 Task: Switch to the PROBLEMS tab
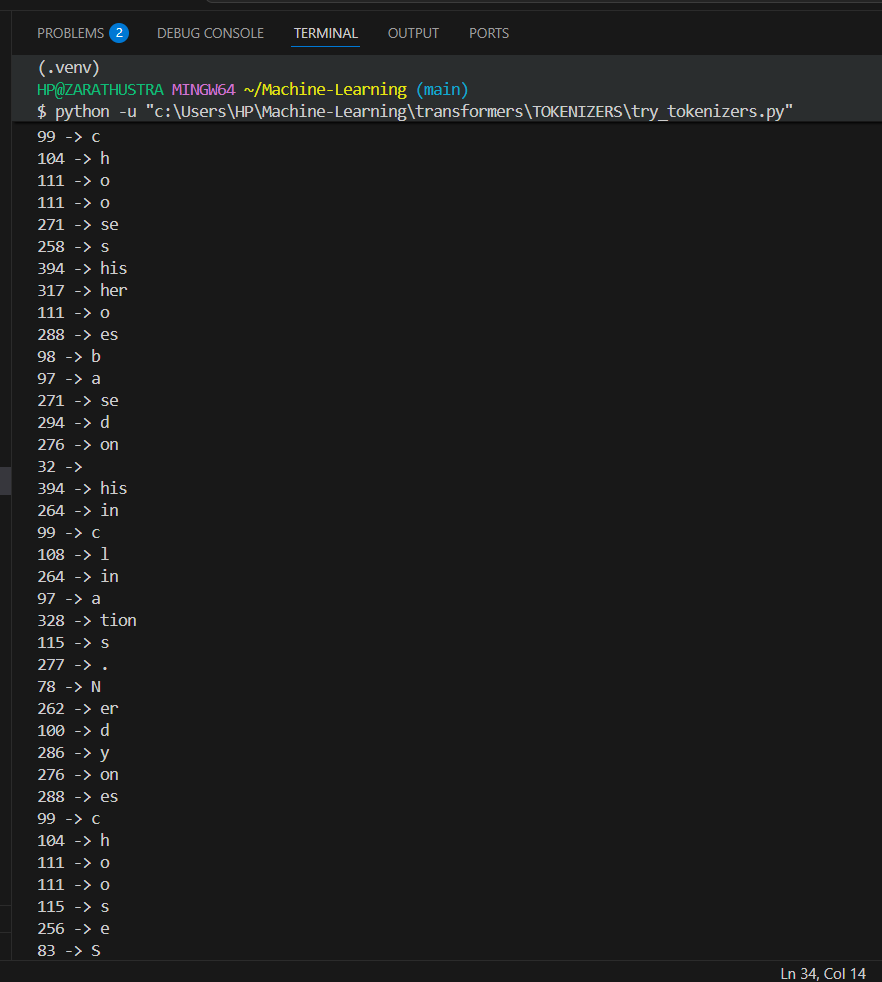70,33
